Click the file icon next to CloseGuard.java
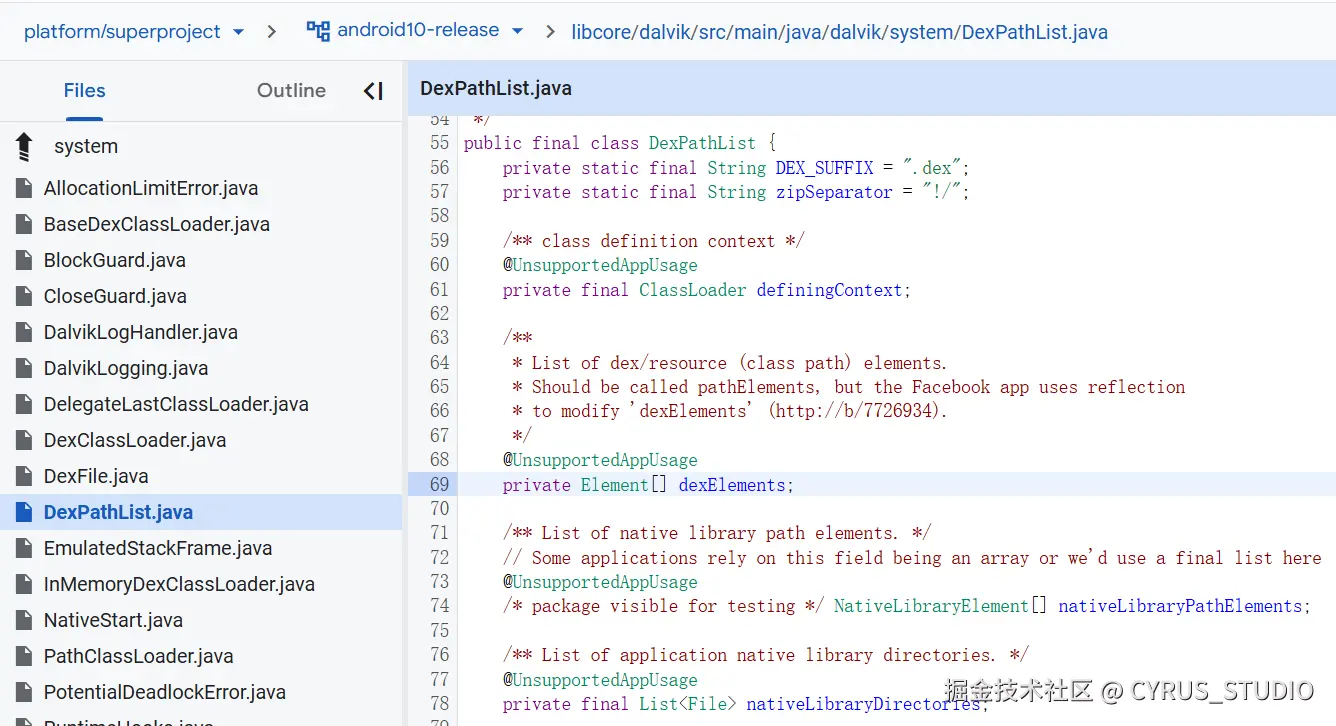1336x726 pixels. coord(24,296)
